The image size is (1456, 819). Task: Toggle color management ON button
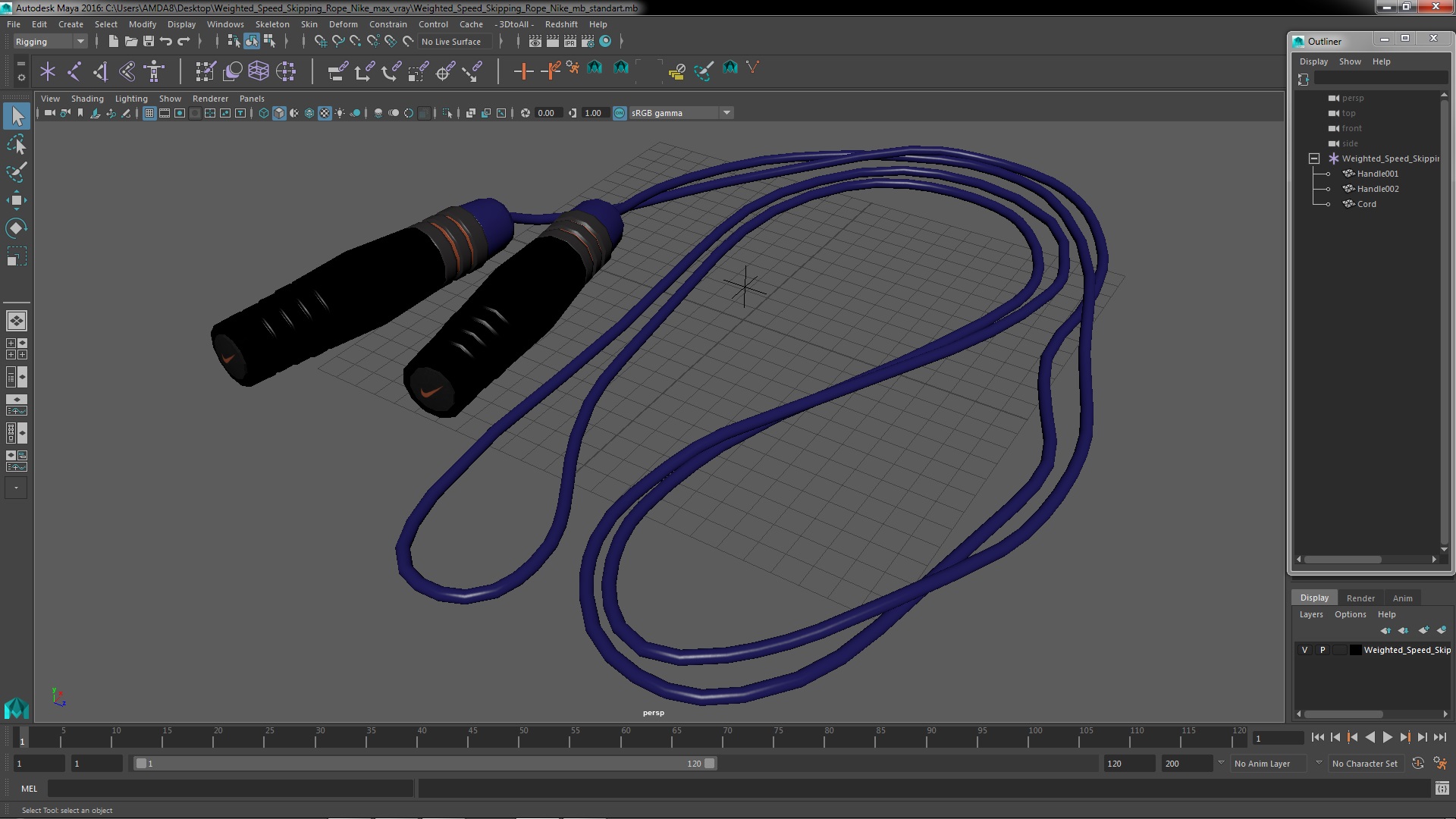[x=620, y=114]
